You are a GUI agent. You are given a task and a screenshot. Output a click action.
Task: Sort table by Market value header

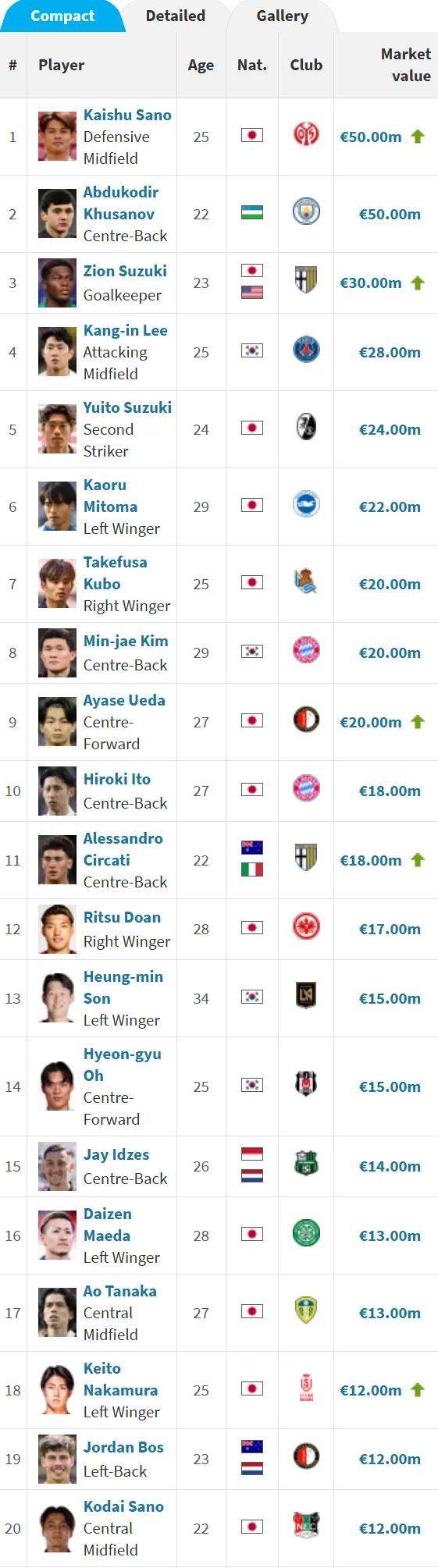click(x=405, y=65)
